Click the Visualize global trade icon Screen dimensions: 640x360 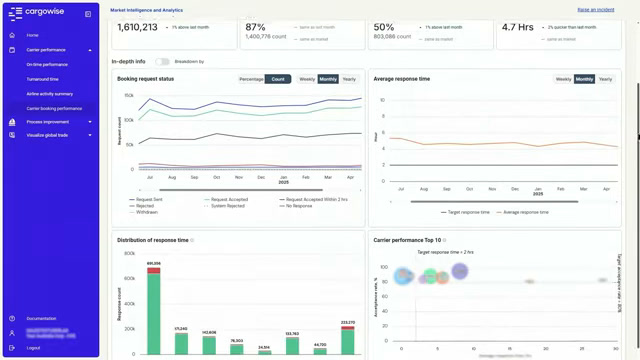[12, 135]
